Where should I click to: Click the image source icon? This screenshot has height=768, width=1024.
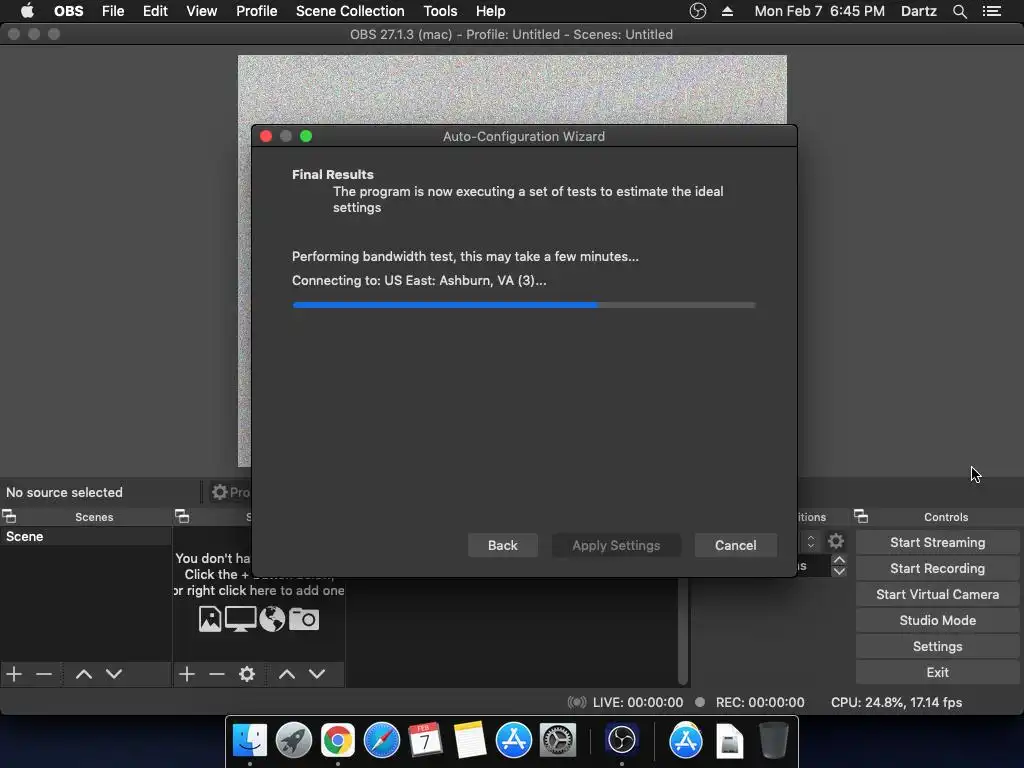point(210,618)
